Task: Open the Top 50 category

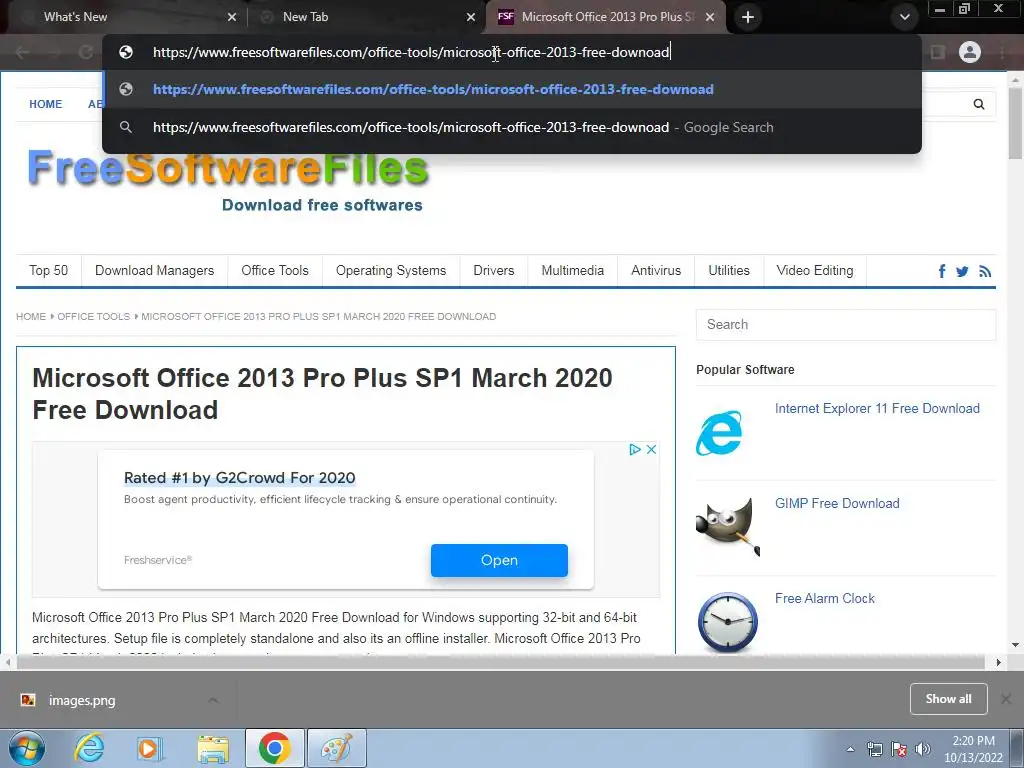Action: coord(48,270)
